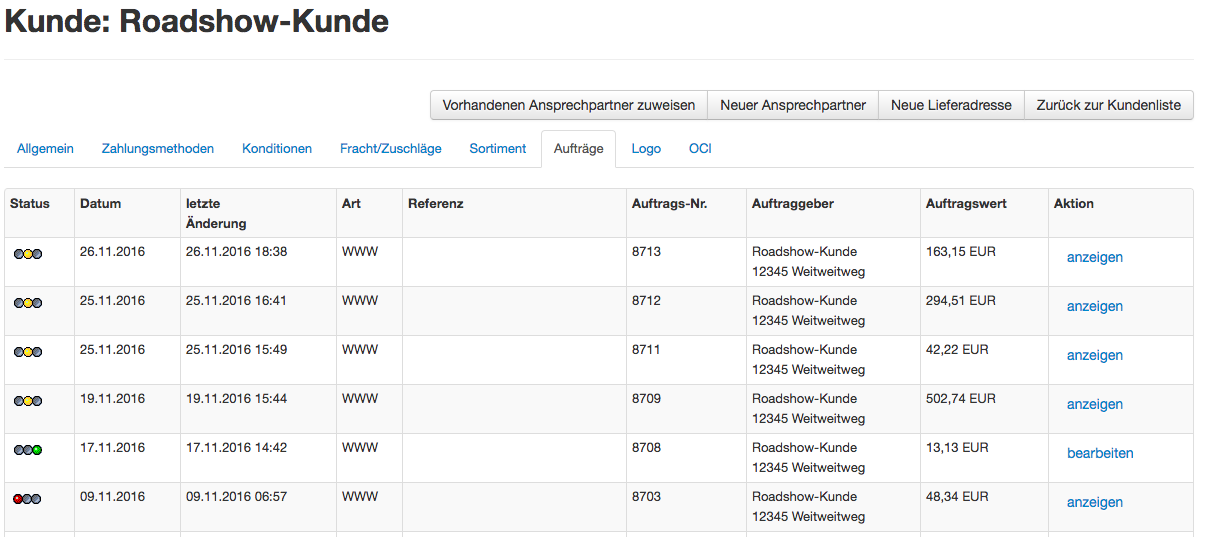Switch to the OCI tab
Image resolution: width=1205 pixels, height=537 pixels.
click(700, 148)
